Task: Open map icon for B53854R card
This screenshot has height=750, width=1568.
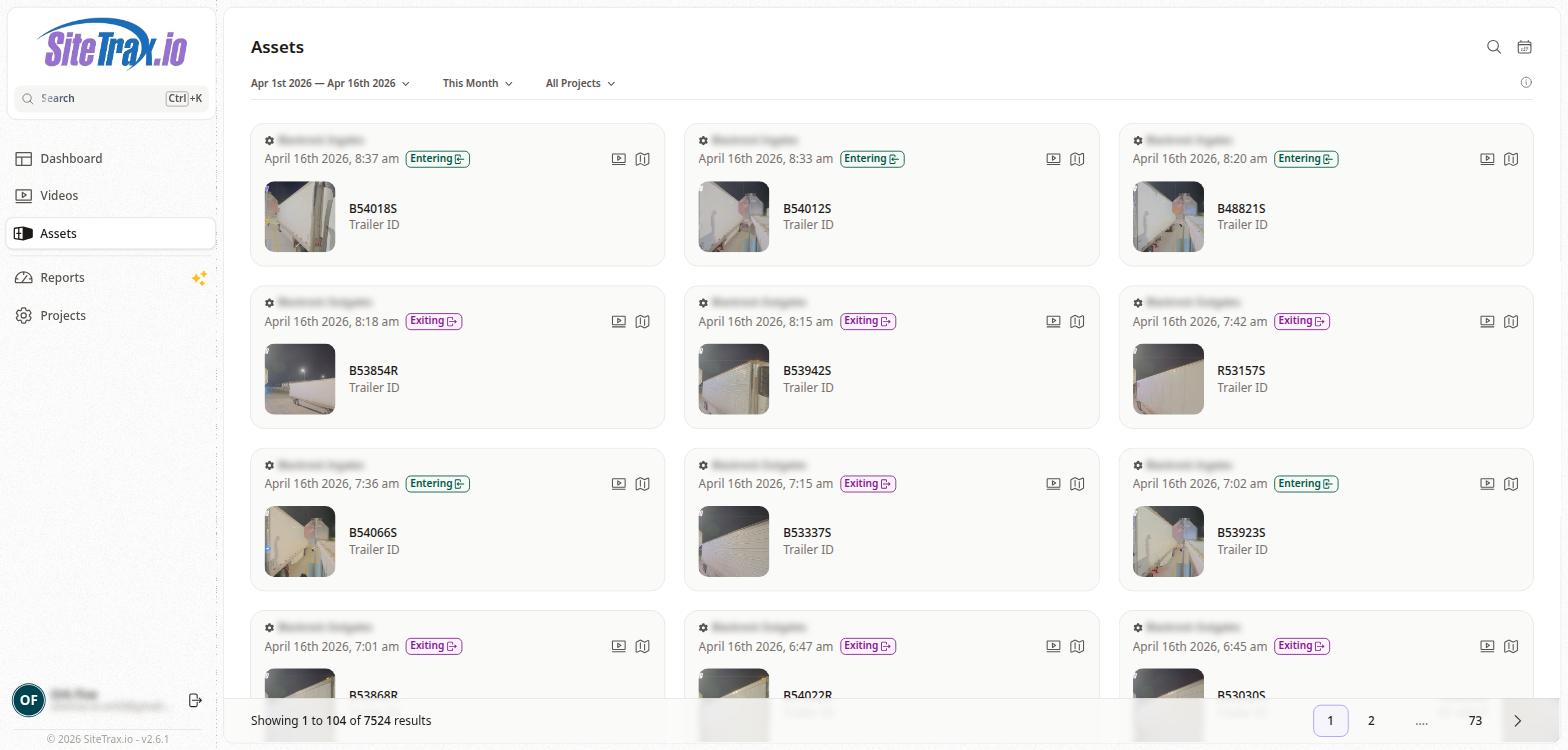Action: click(643, 321)
